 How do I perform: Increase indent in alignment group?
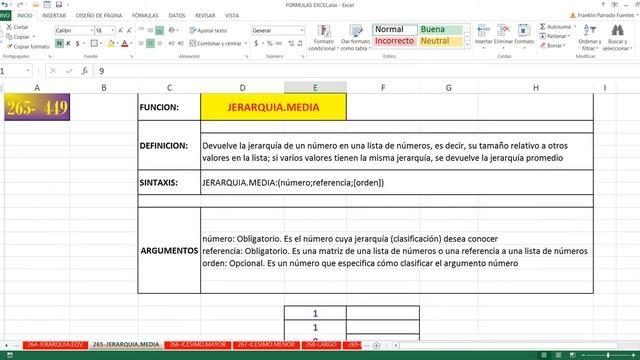pyautogui.click(x=180, y=43)
